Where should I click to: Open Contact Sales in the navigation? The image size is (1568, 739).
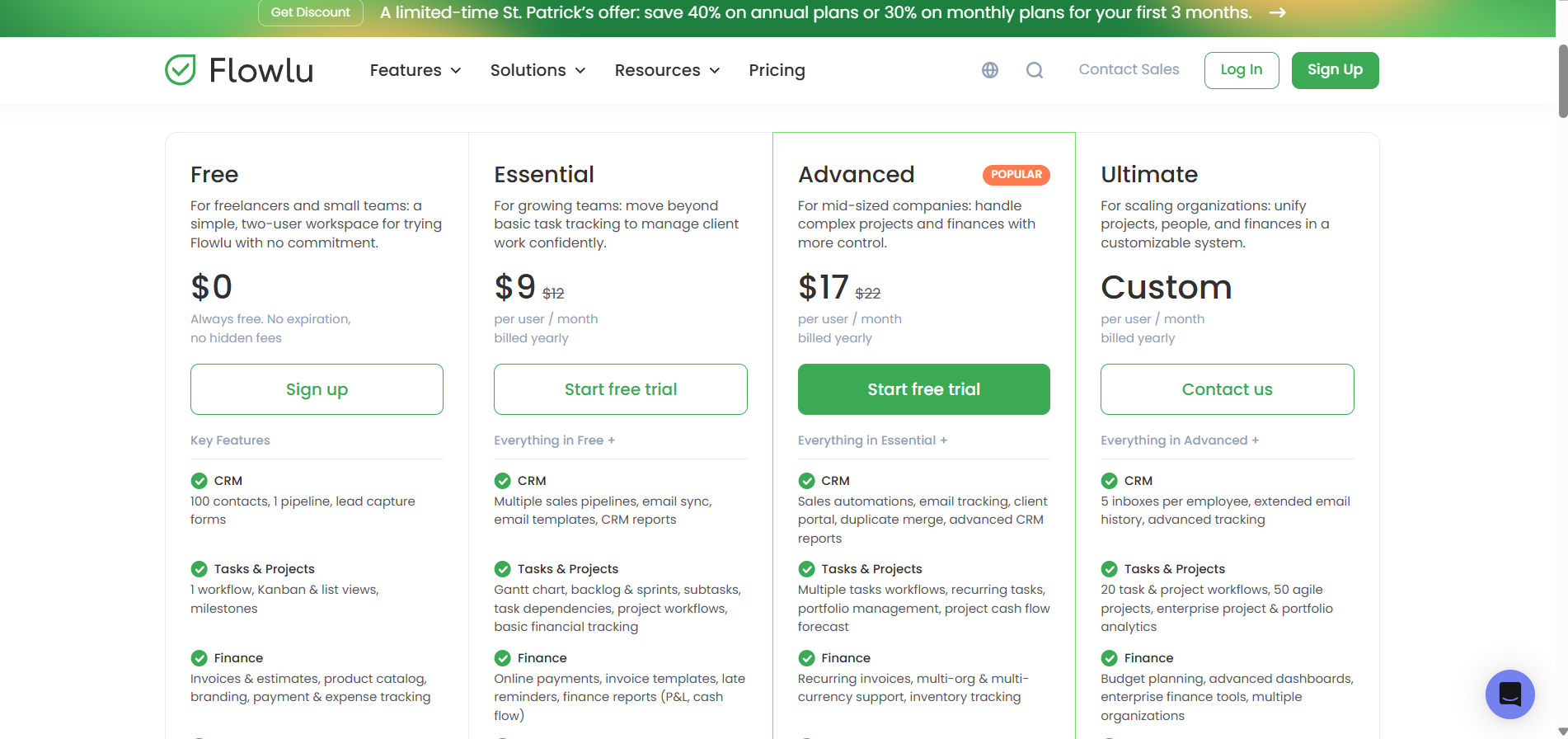click(x=1129, y=69)
